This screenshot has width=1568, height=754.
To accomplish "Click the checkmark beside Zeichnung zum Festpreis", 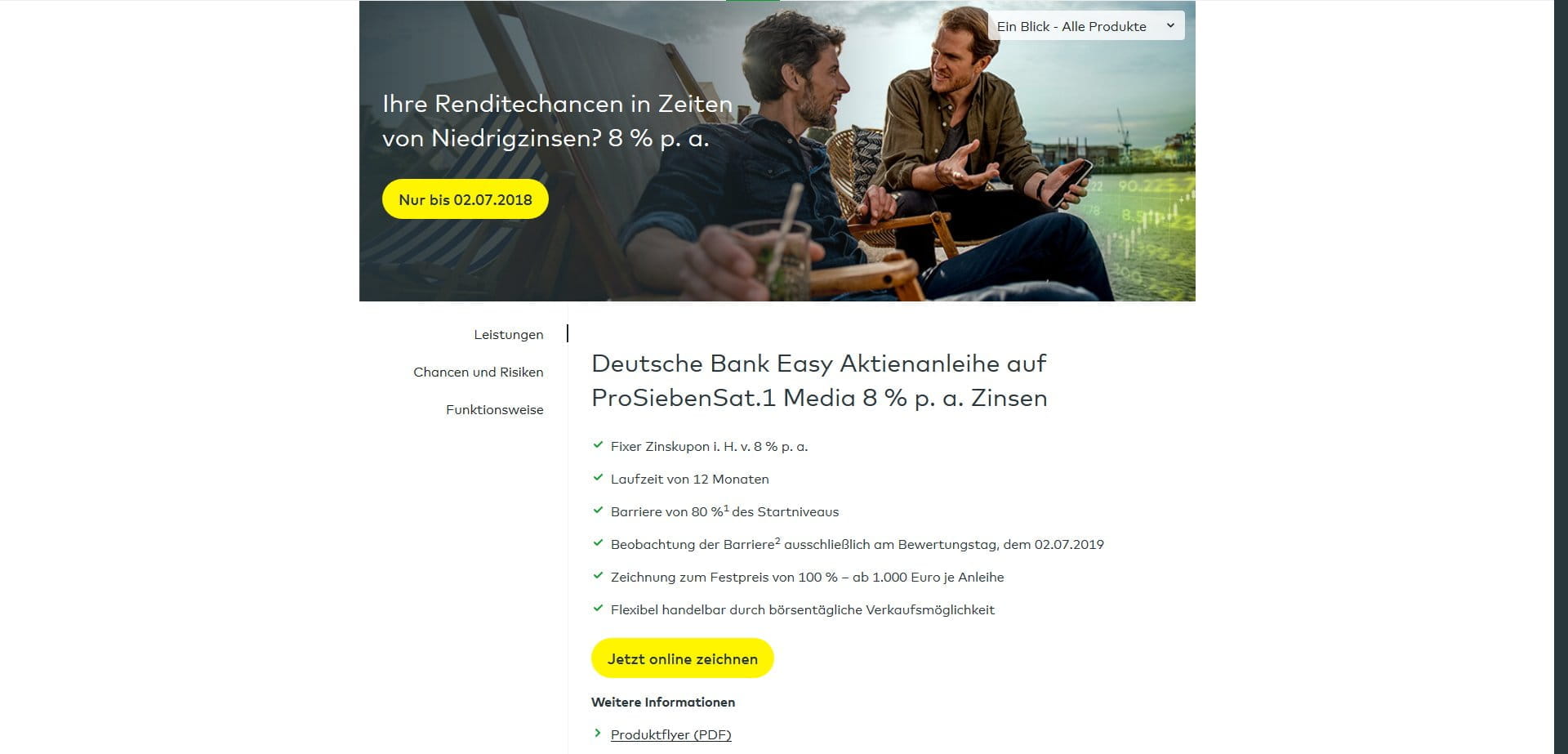I will (598, 576).
